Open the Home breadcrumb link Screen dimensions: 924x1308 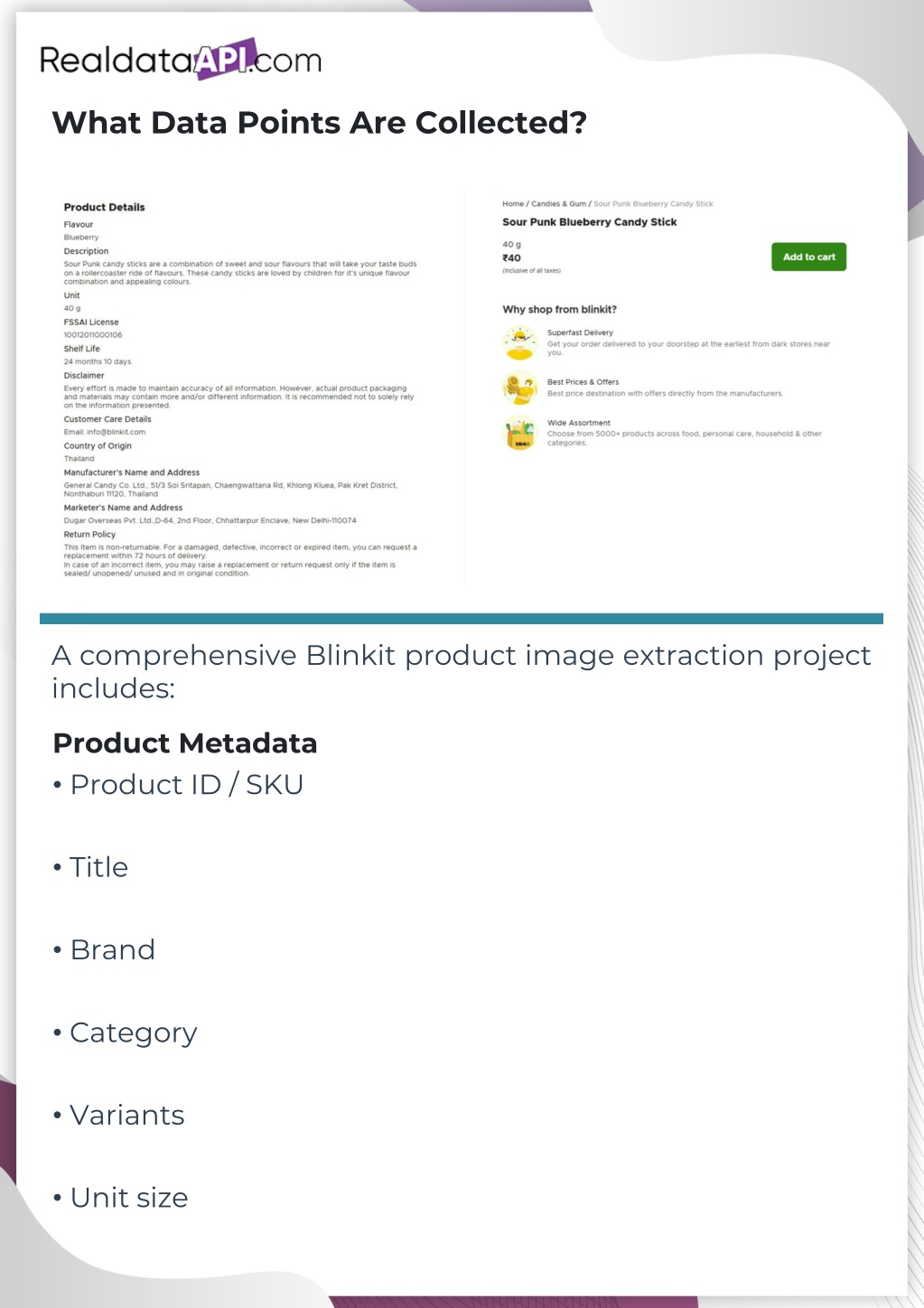(512, 204)
